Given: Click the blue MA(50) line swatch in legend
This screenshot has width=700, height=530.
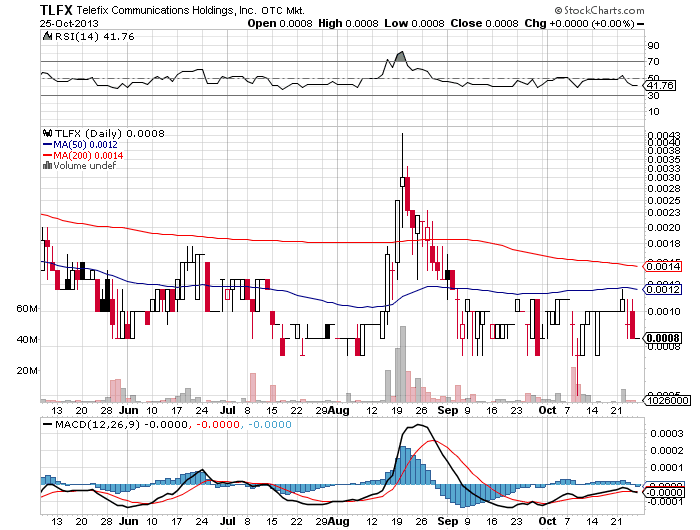Looking at the screenshot, I should point(47,144).
